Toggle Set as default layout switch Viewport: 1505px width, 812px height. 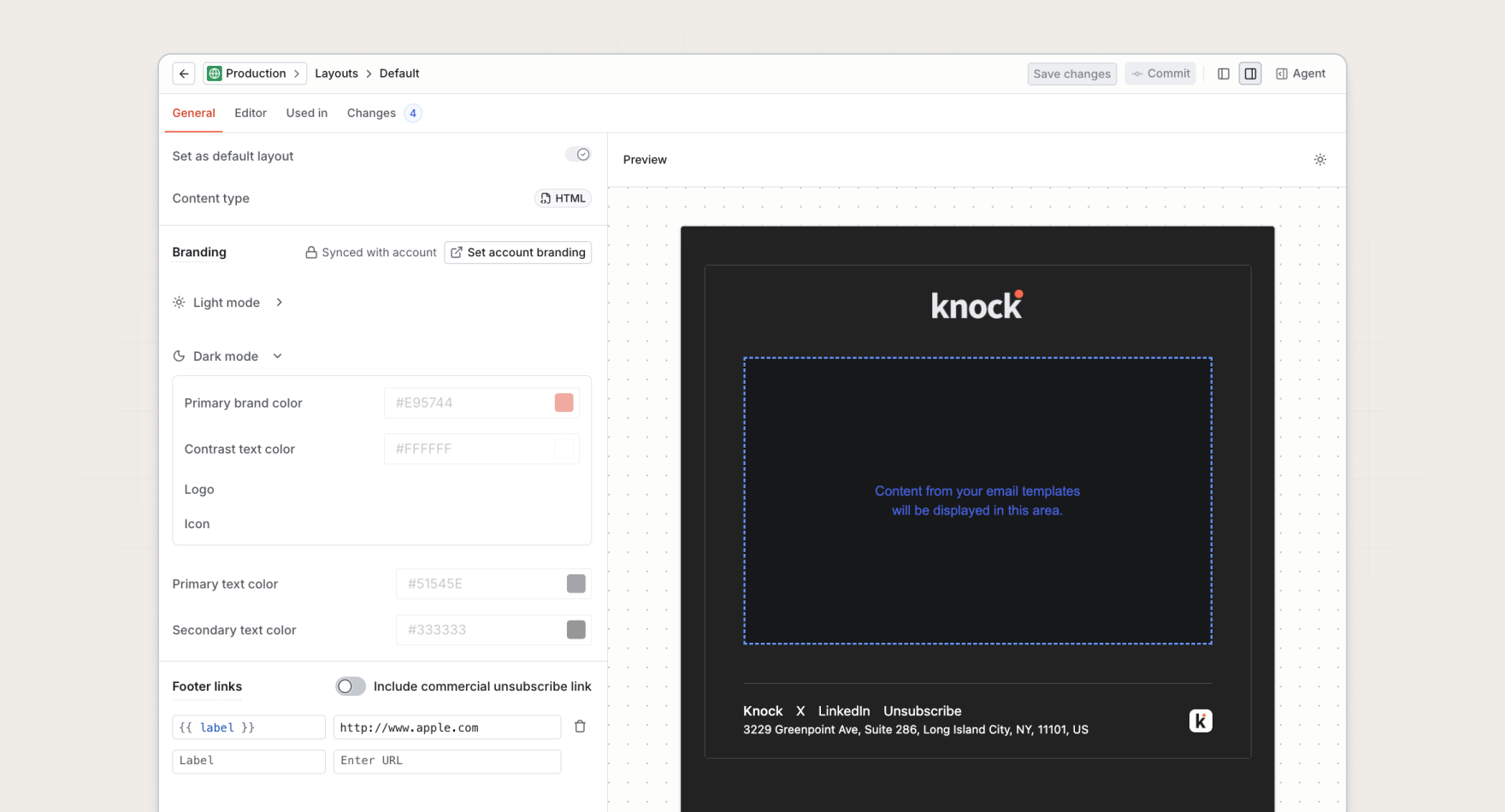[578, 155]
